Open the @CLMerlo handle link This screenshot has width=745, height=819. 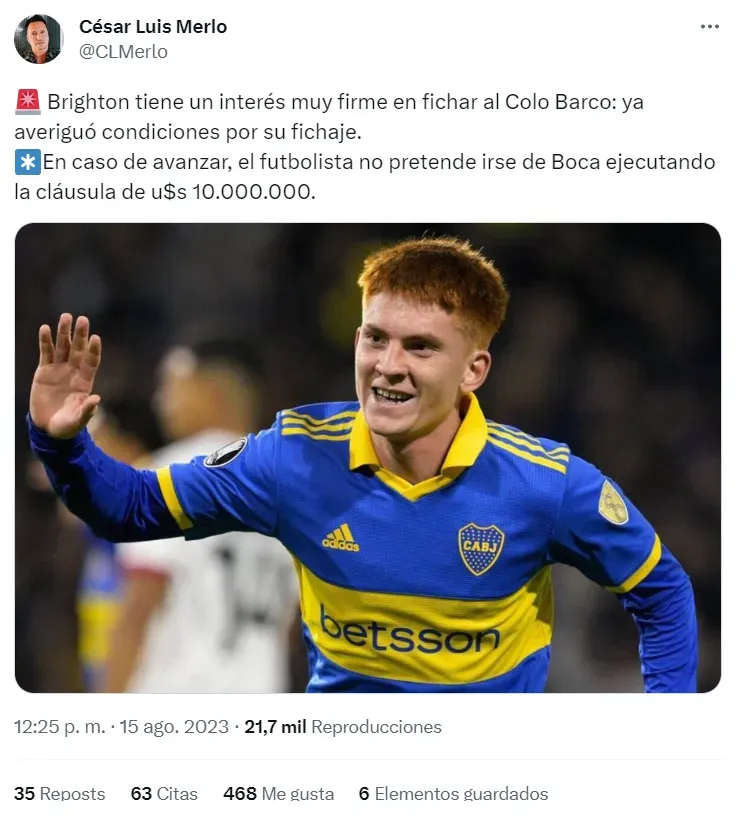[123, 52]
